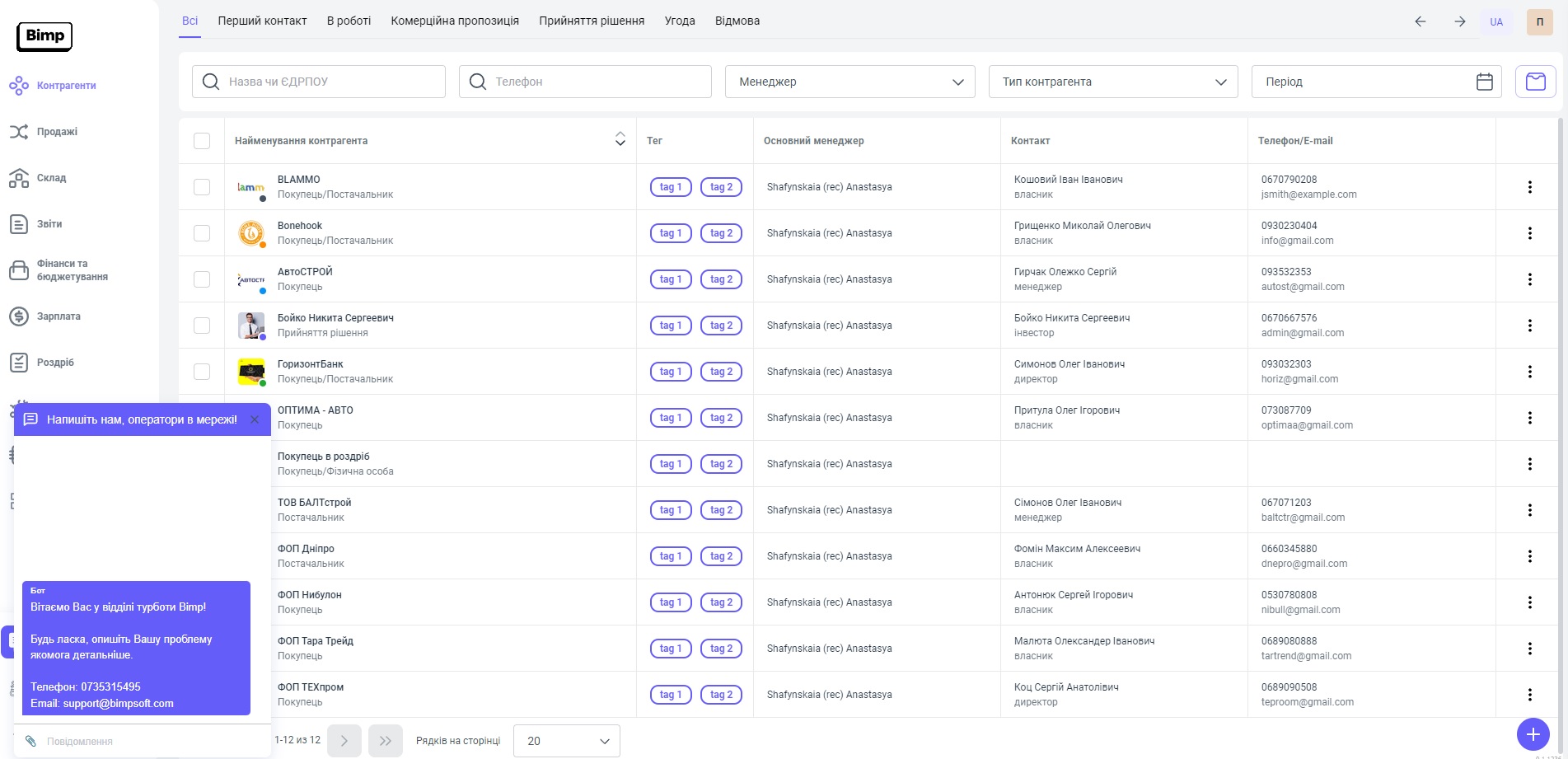This screenshot has width=1568, height=759.
Task: Check the АвтоСТРОЙ row checkbox
Action: tap(202, 279)
